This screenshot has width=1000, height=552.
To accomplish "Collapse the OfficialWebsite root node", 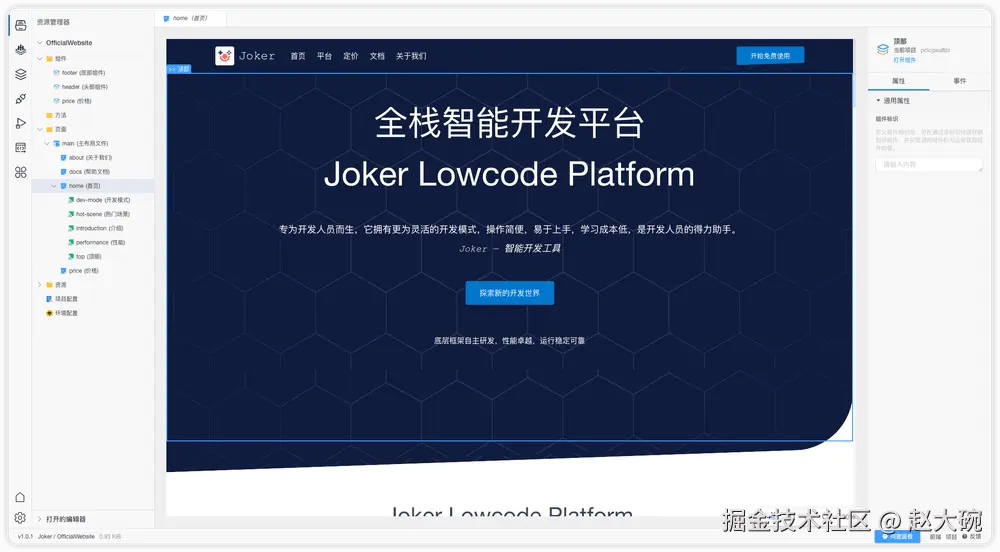I will point(40,43).
